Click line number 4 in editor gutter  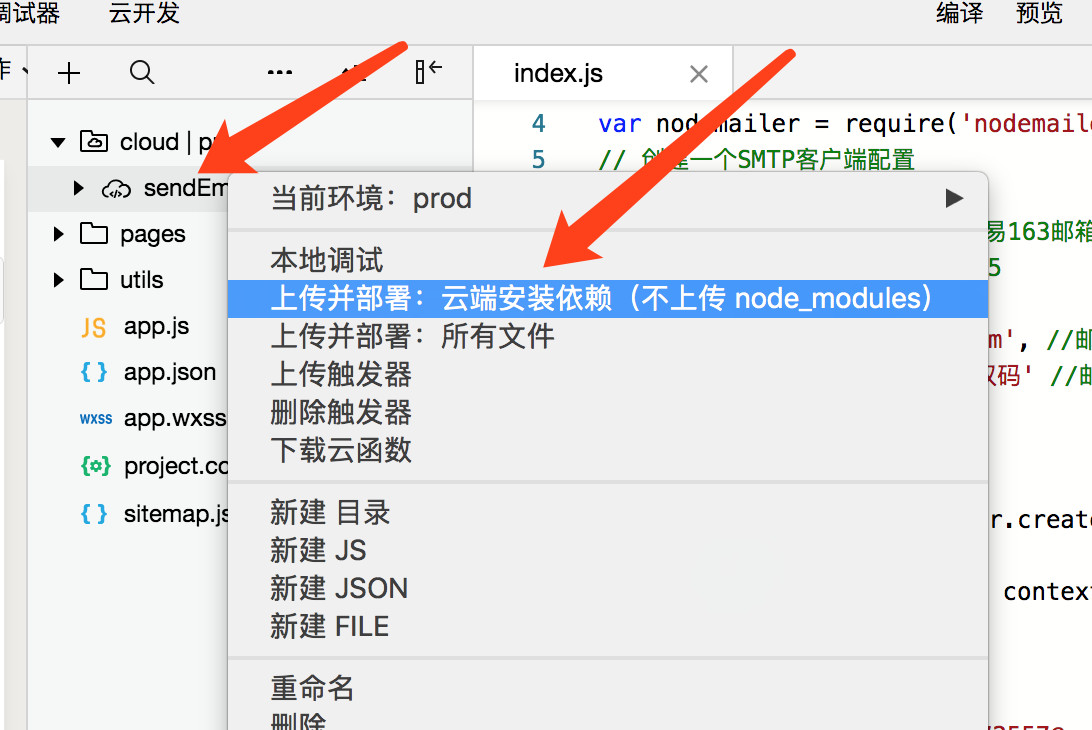click(x=538, y=123)
